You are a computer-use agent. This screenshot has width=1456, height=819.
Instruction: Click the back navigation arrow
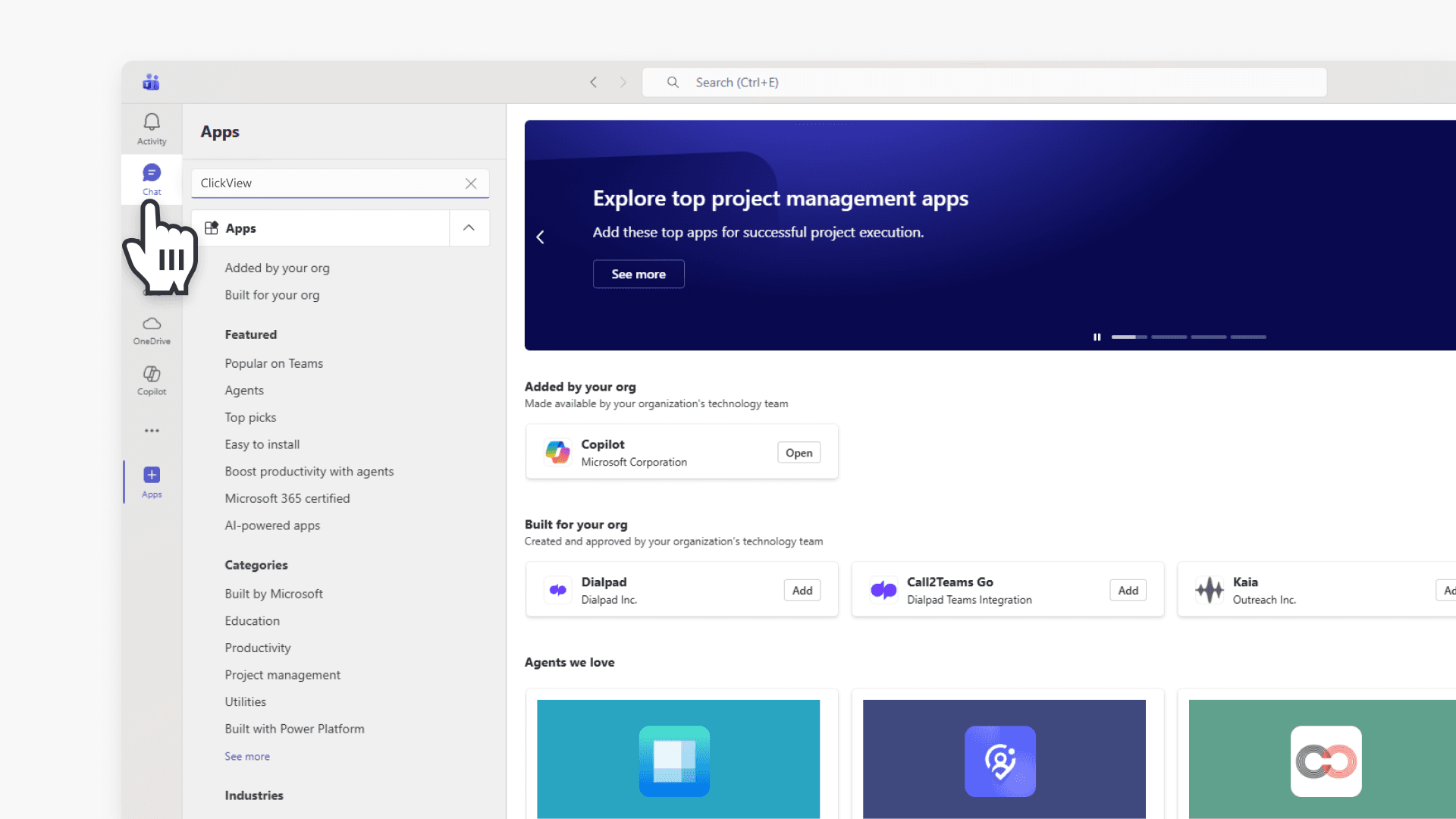point(594,82)
